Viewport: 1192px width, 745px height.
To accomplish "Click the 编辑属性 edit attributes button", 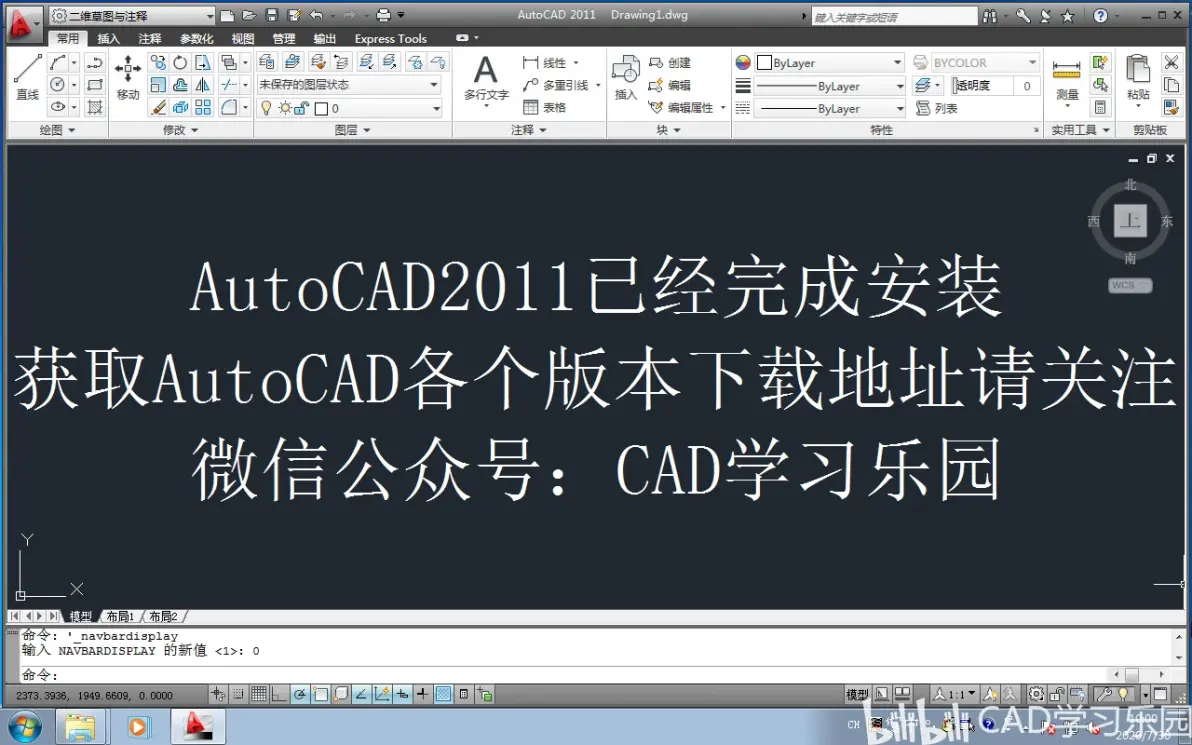I will (x=686, y=107).
